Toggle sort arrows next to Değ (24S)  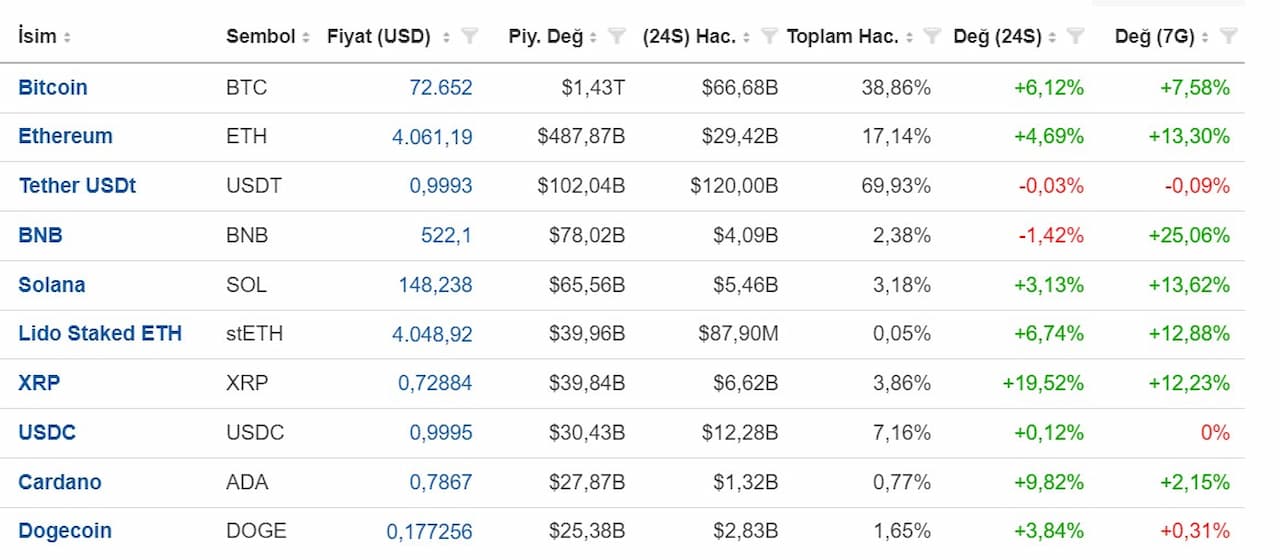pyautogui.click(x=1052, y=38)
